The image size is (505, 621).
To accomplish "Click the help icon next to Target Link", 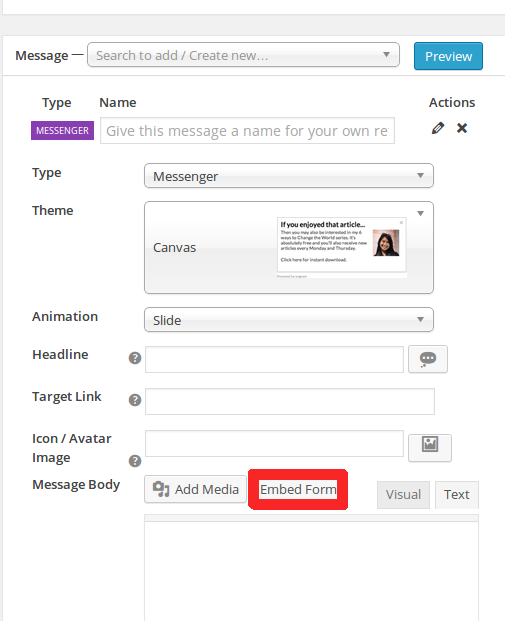I will [135, 400].
